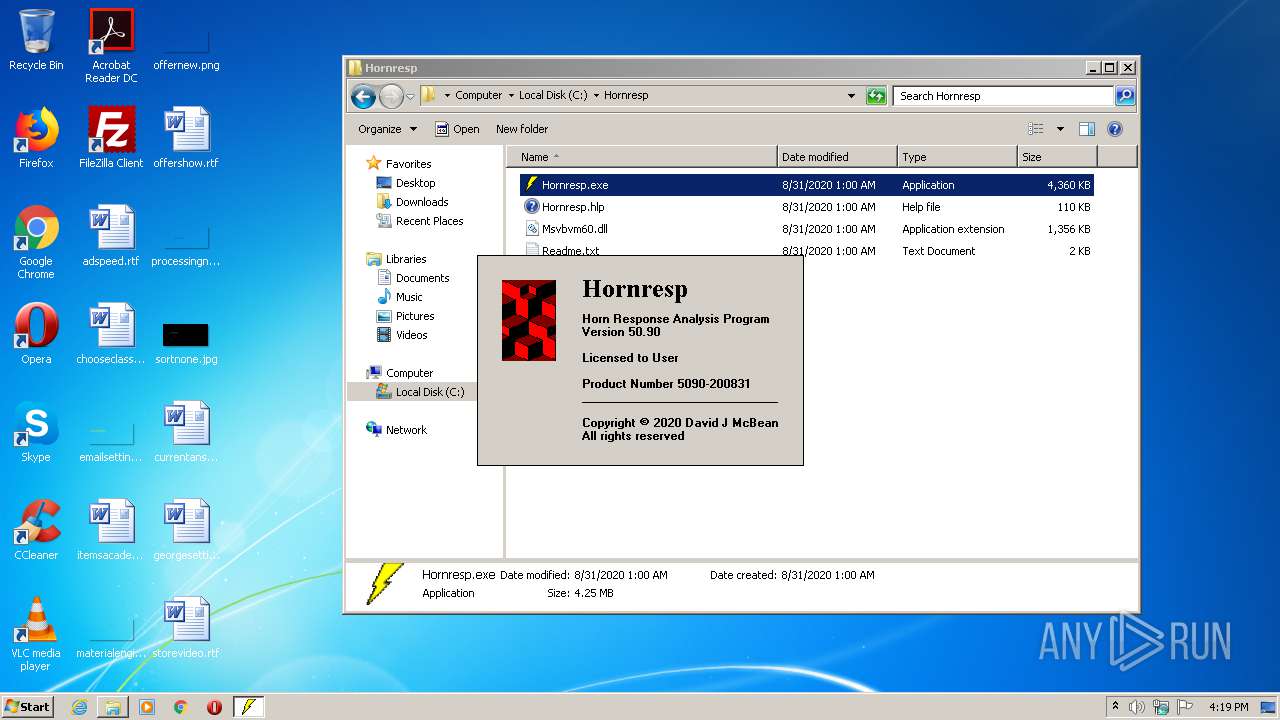Sort by the Type column header
The image size is (1280, 720).
957,157
